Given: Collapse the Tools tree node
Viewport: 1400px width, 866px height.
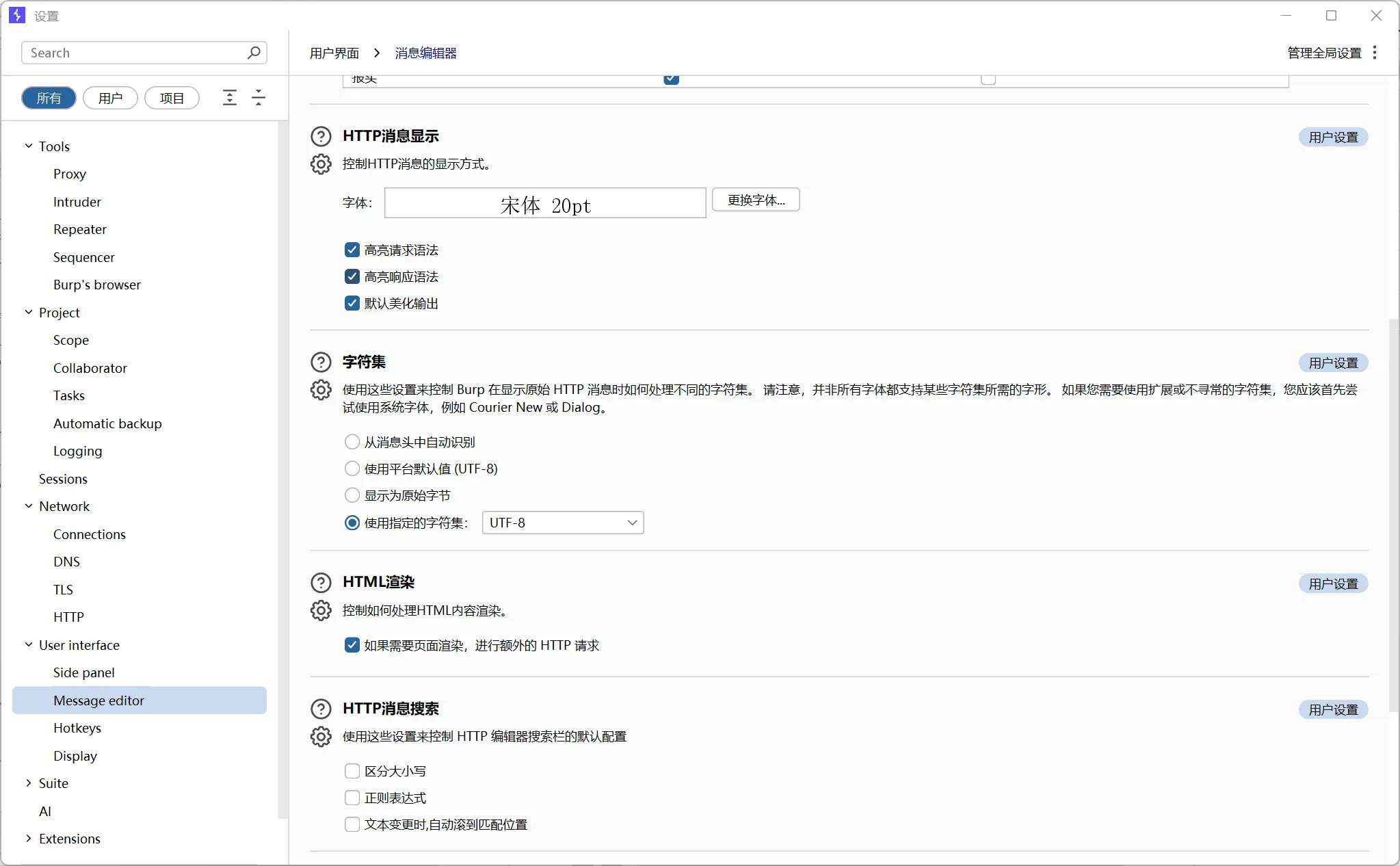Looking at the screenshot, I should (x=29, y=146).
